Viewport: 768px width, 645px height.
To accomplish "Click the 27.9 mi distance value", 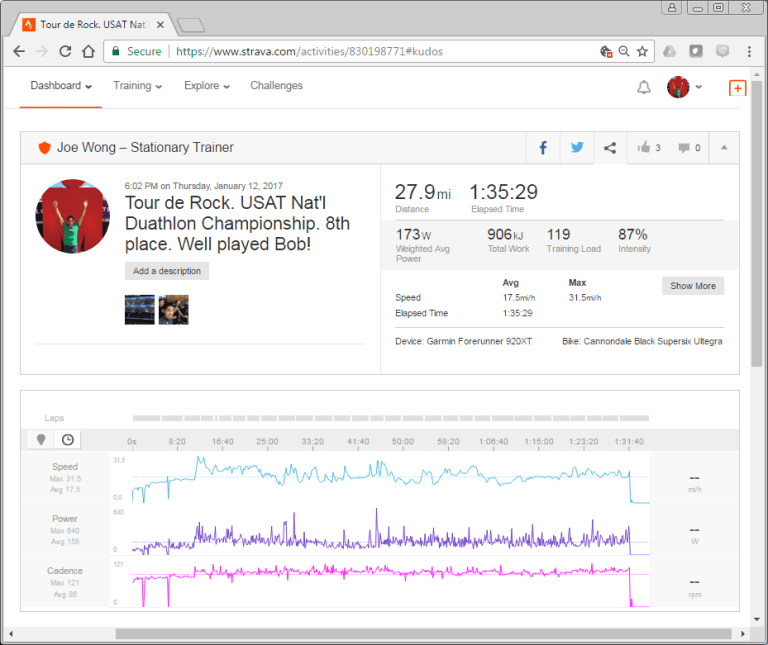I will [x=423, y=192].
